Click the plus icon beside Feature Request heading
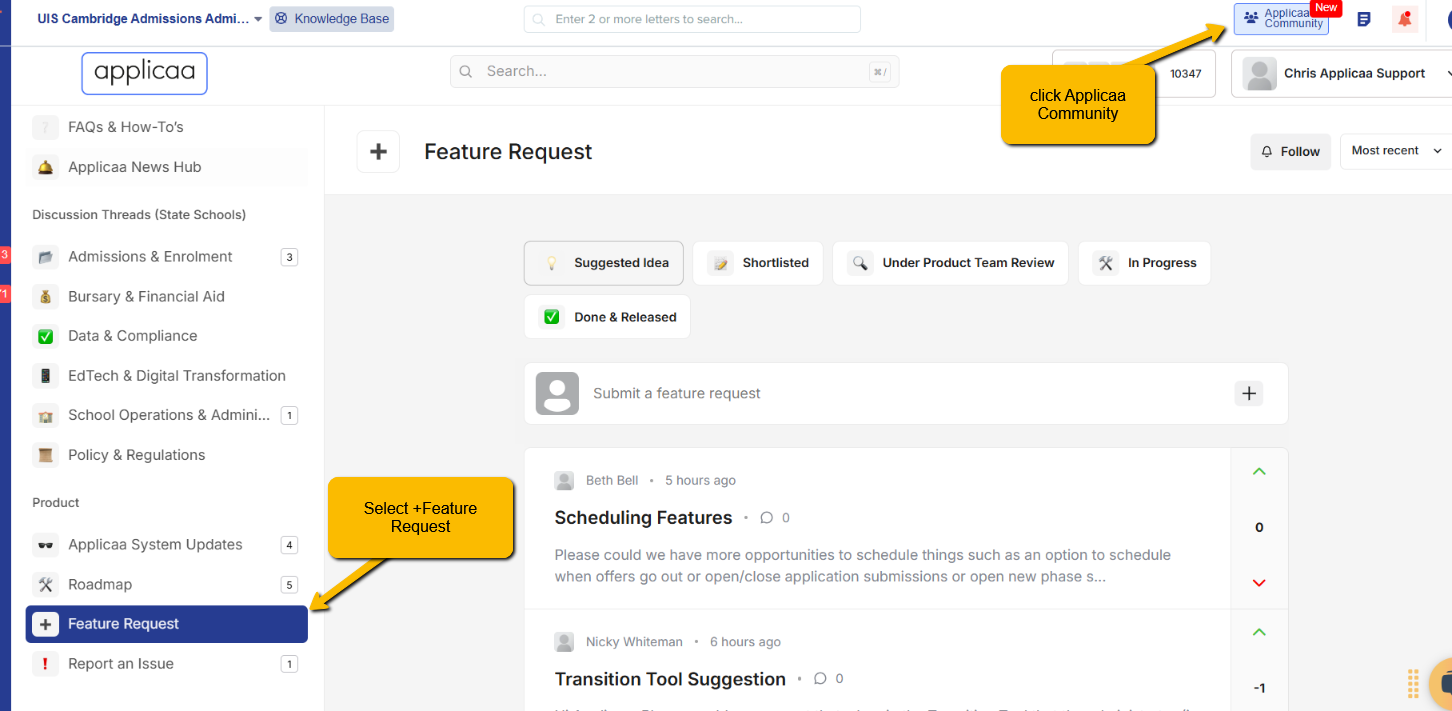The image size is (1452, 711). click(x=378, y=152)
